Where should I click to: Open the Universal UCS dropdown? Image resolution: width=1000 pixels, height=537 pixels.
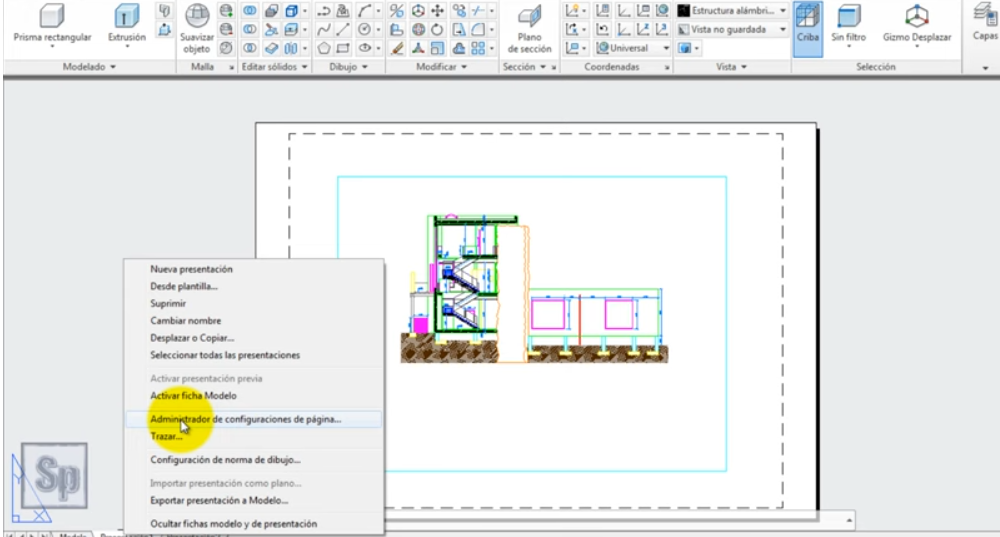(633, 48)
